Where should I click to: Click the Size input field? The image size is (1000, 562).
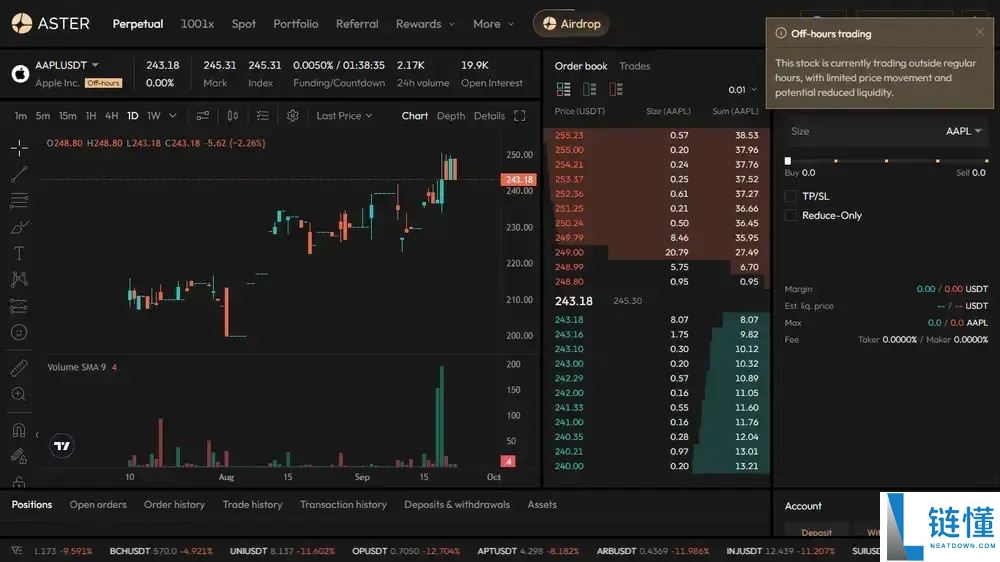886,131
